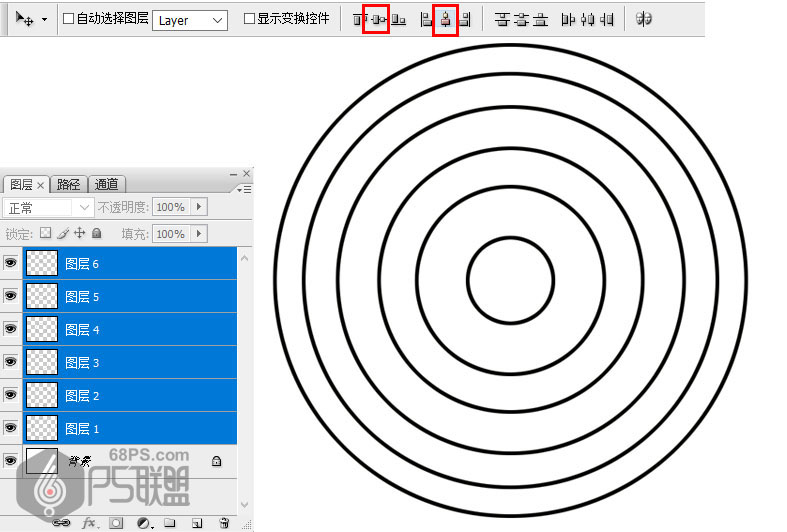Select the 图层 1 layer name
This screenshot has height=532, width=787.
click(x=82, y=429)
